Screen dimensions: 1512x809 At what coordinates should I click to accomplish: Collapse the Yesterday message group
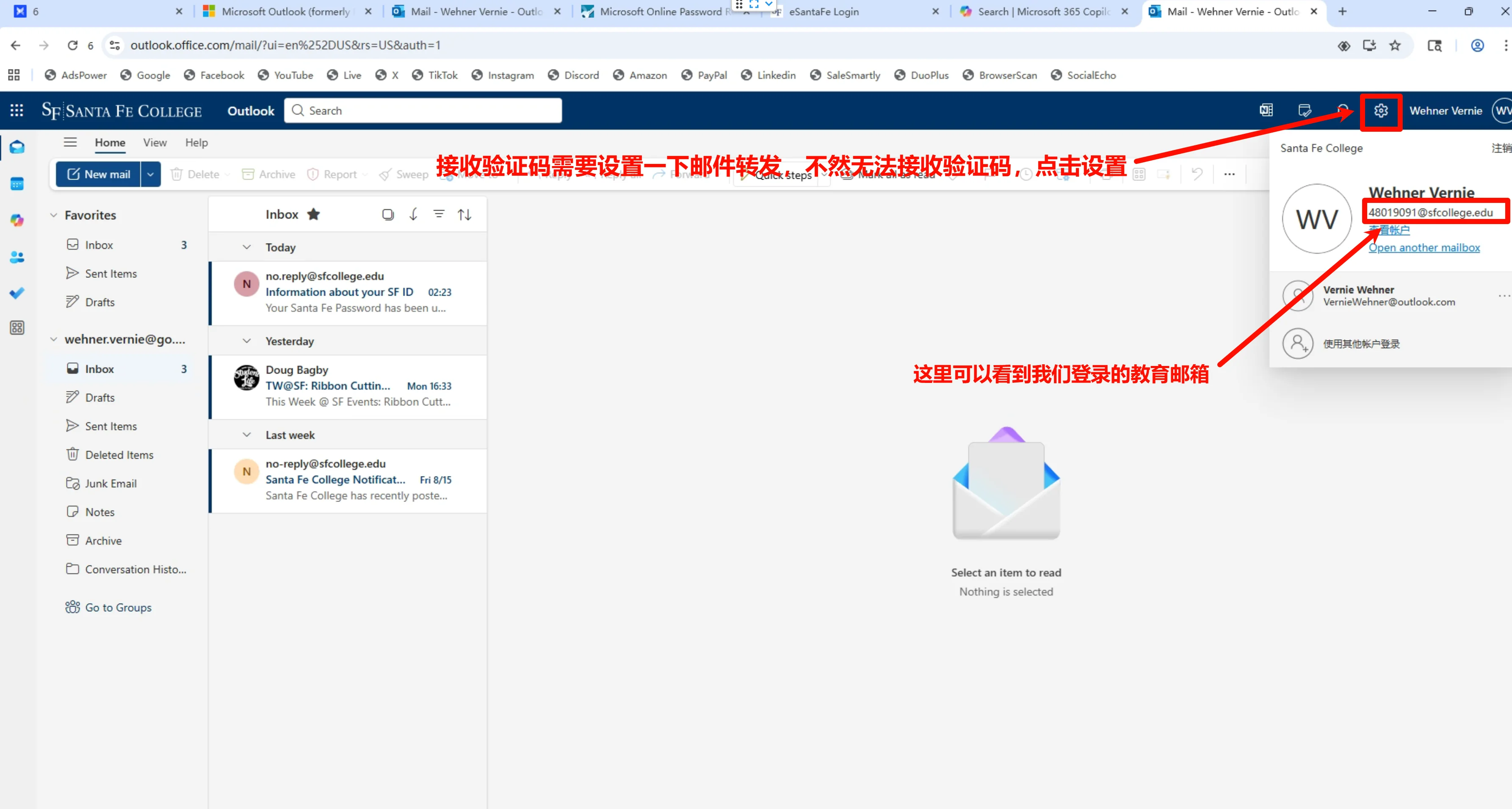click(x=246, y=341)
